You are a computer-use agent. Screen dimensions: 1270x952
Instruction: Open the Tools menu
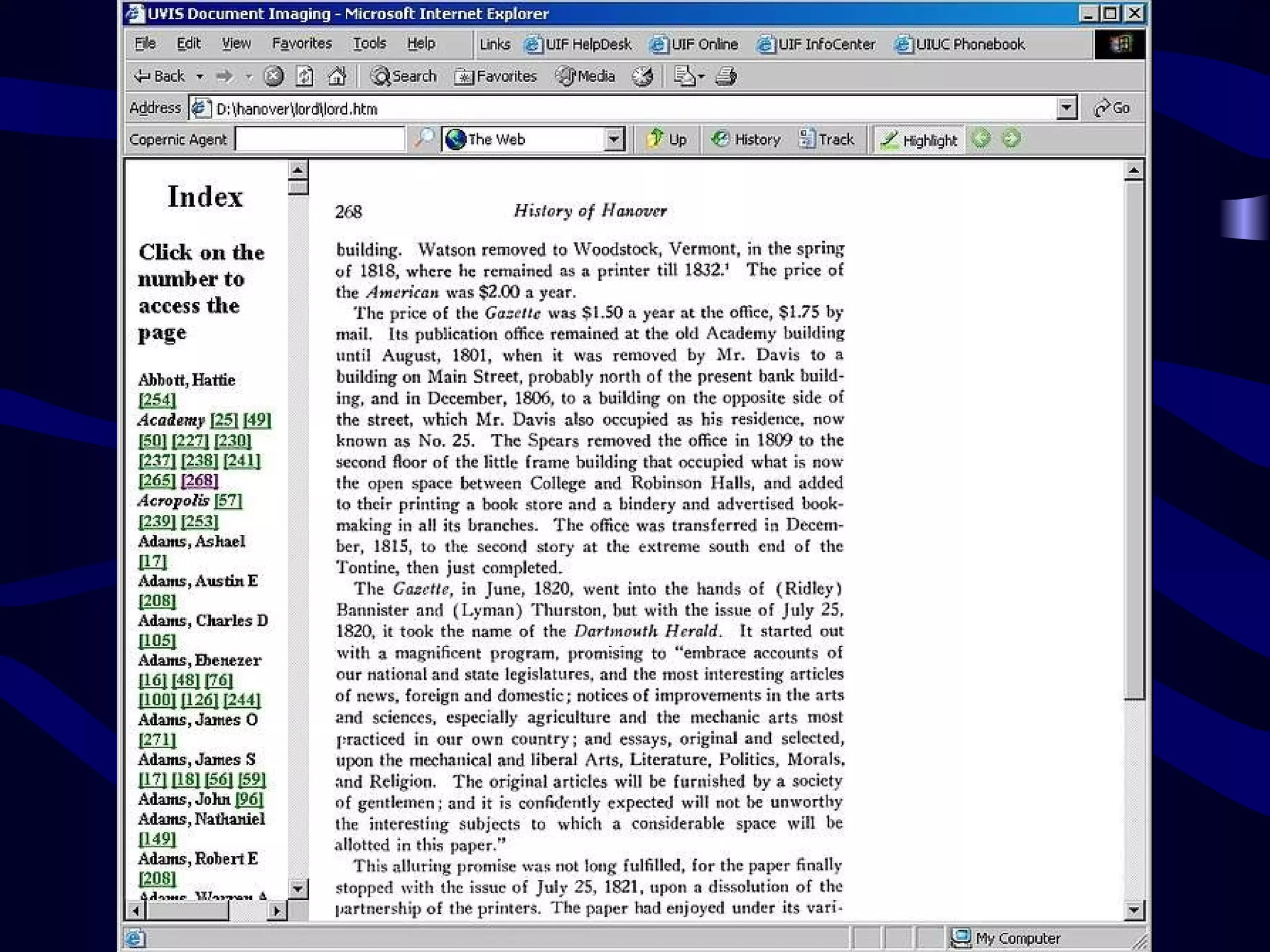click(x=369, y=43)
